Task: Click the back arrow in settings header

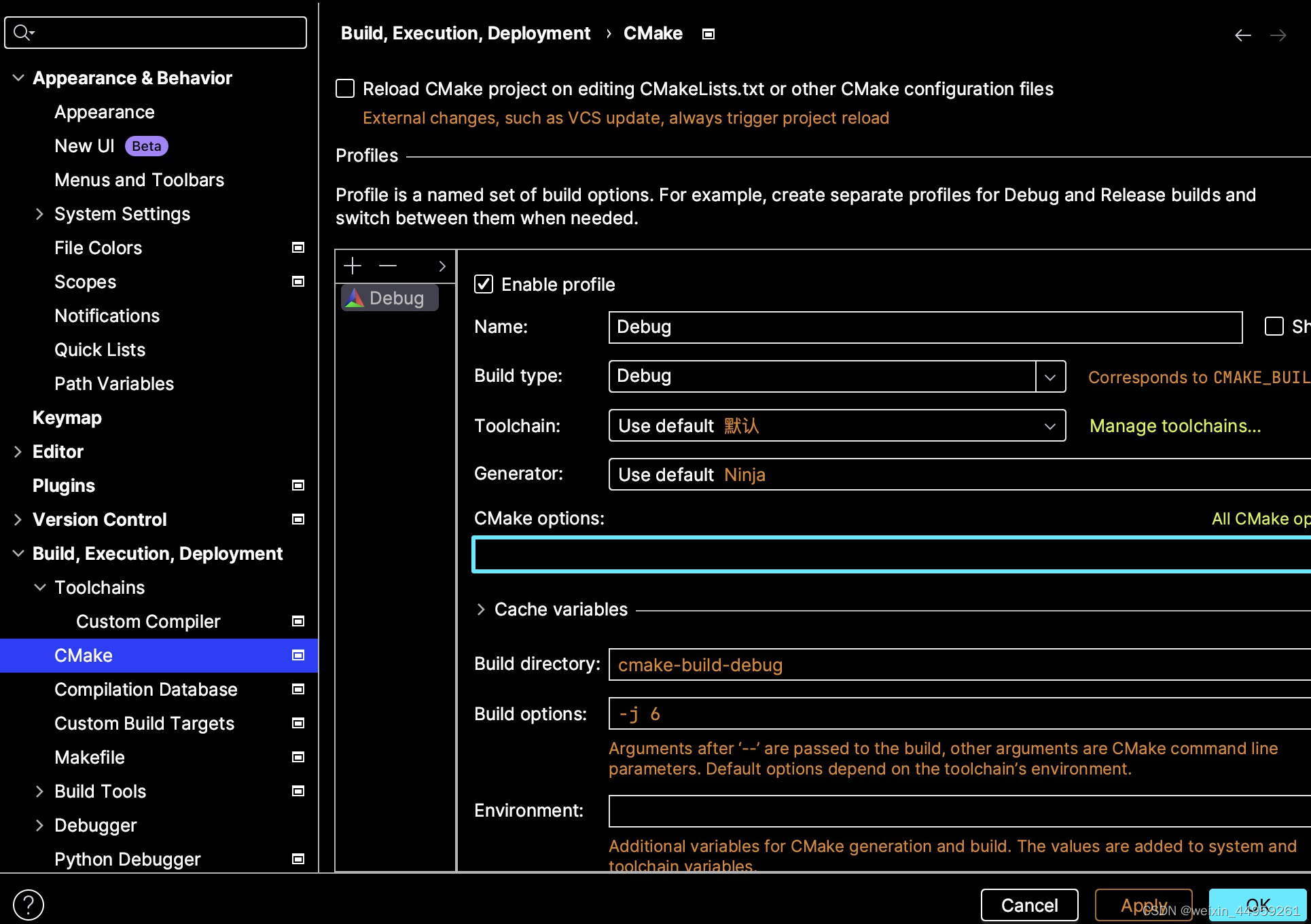Action: (1242, 35)
